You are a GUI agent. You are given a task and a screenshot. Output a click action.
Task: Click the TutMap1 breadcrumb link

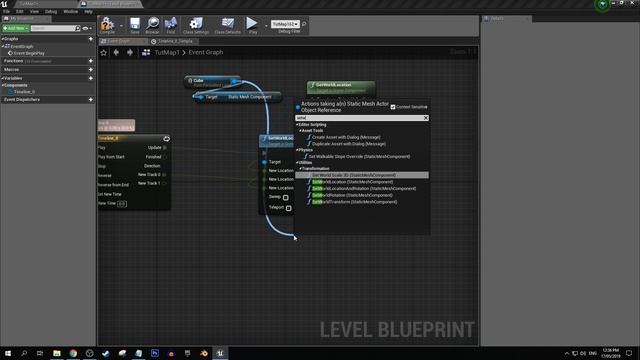tap(167, 52)
